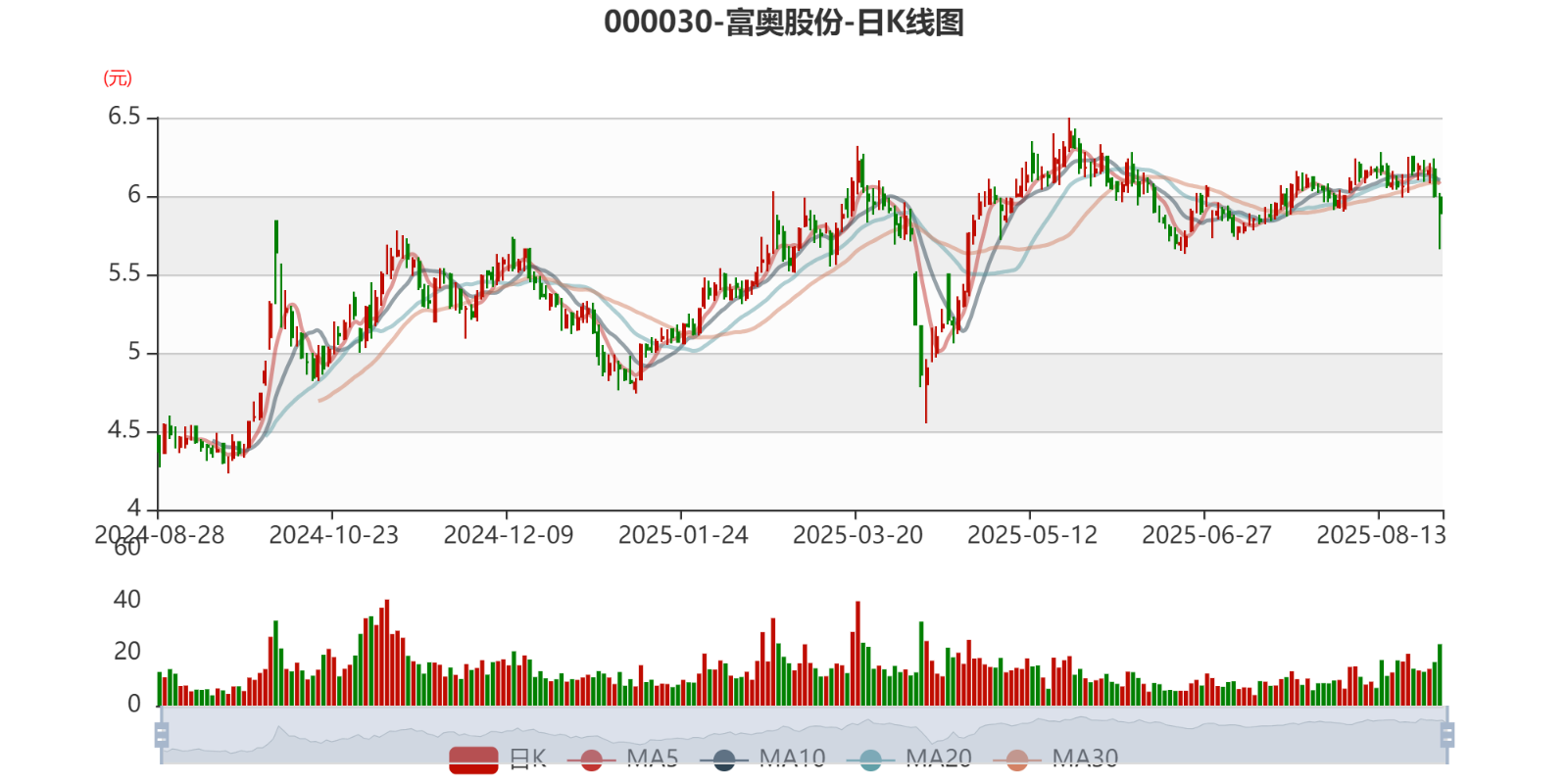Click the 2024-10-23 x-axis date label

[333, 535]
